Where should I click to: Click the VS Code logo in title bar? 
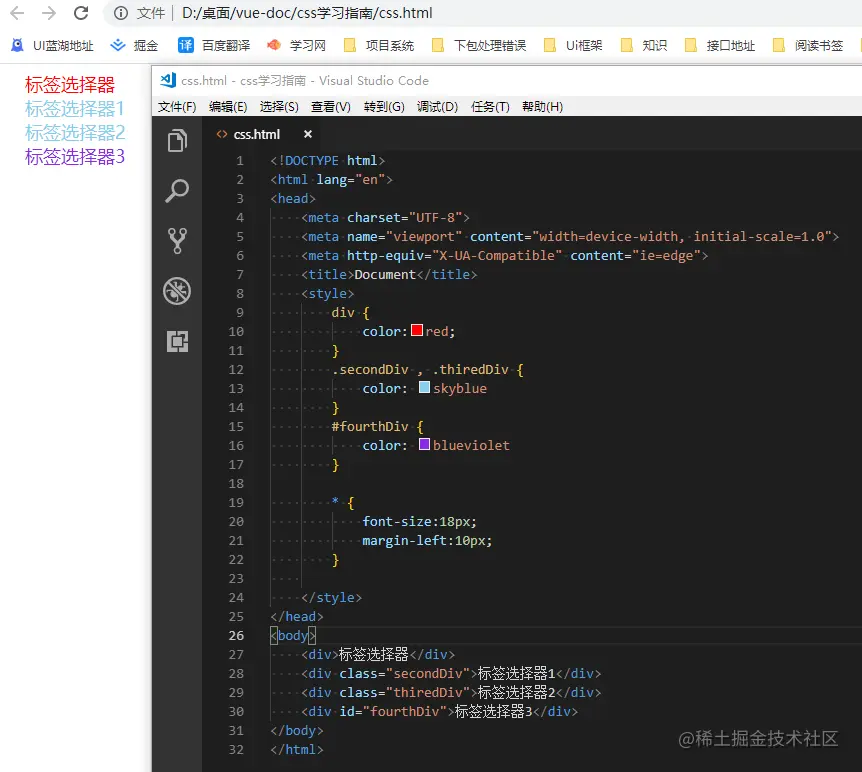pos(168,80)
